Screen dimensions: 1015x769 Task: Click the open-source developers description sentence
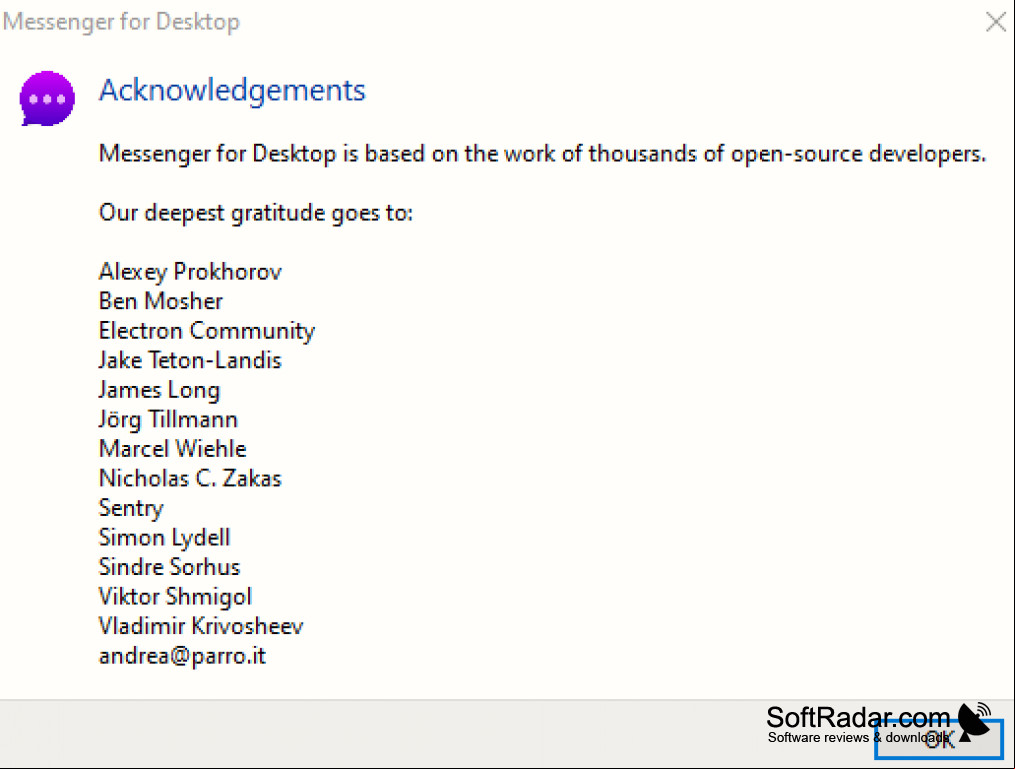[542, 154]
